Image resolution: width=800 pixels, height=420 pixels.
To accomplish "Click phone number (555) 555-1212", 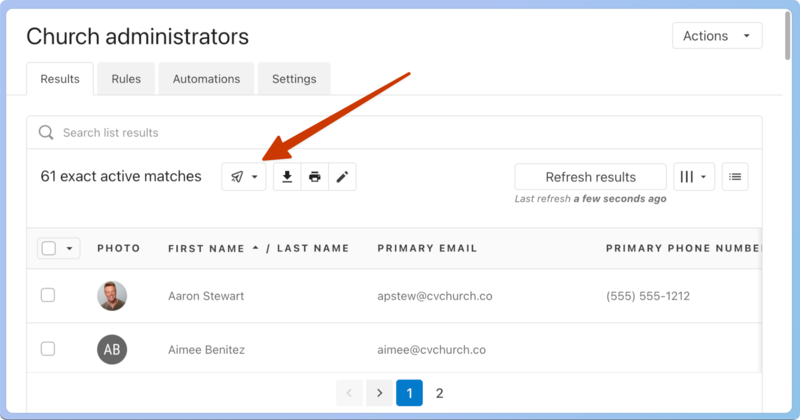I will coord(648,296).
